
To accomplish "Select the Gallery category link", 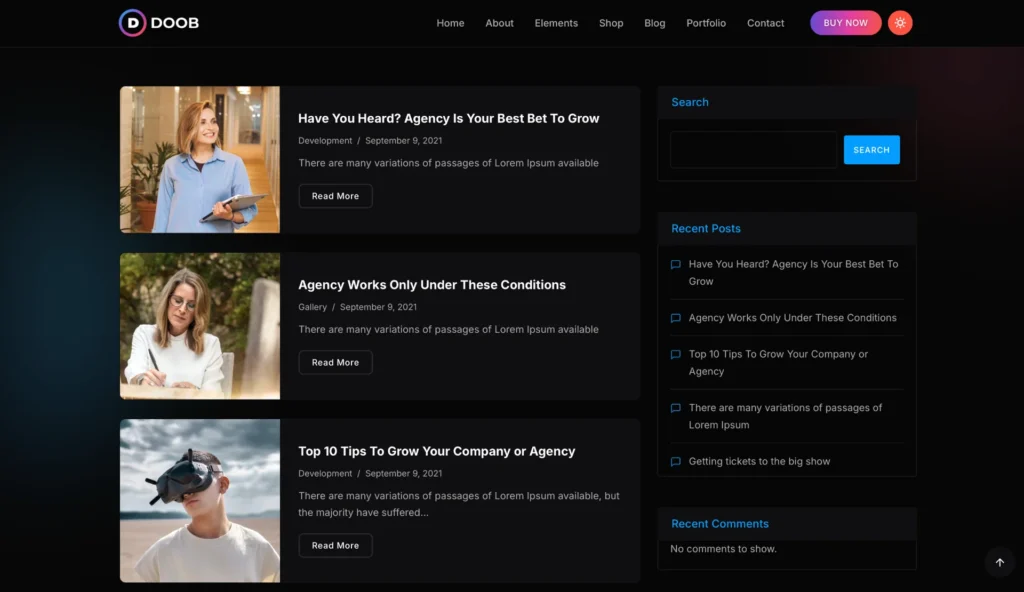I will click(312, 307).
